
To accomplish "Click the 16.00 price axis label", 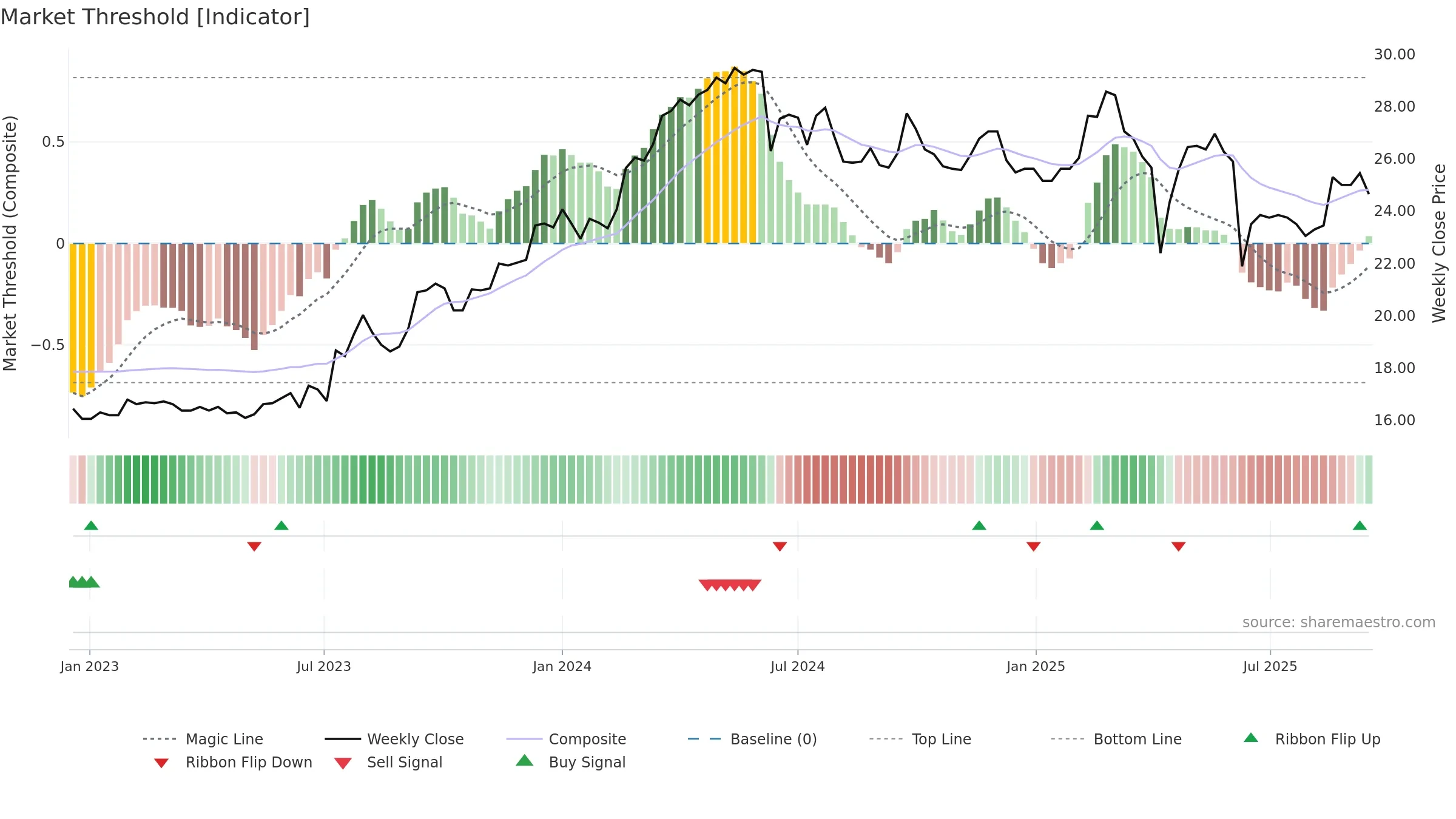I will tap(1395, 420).
